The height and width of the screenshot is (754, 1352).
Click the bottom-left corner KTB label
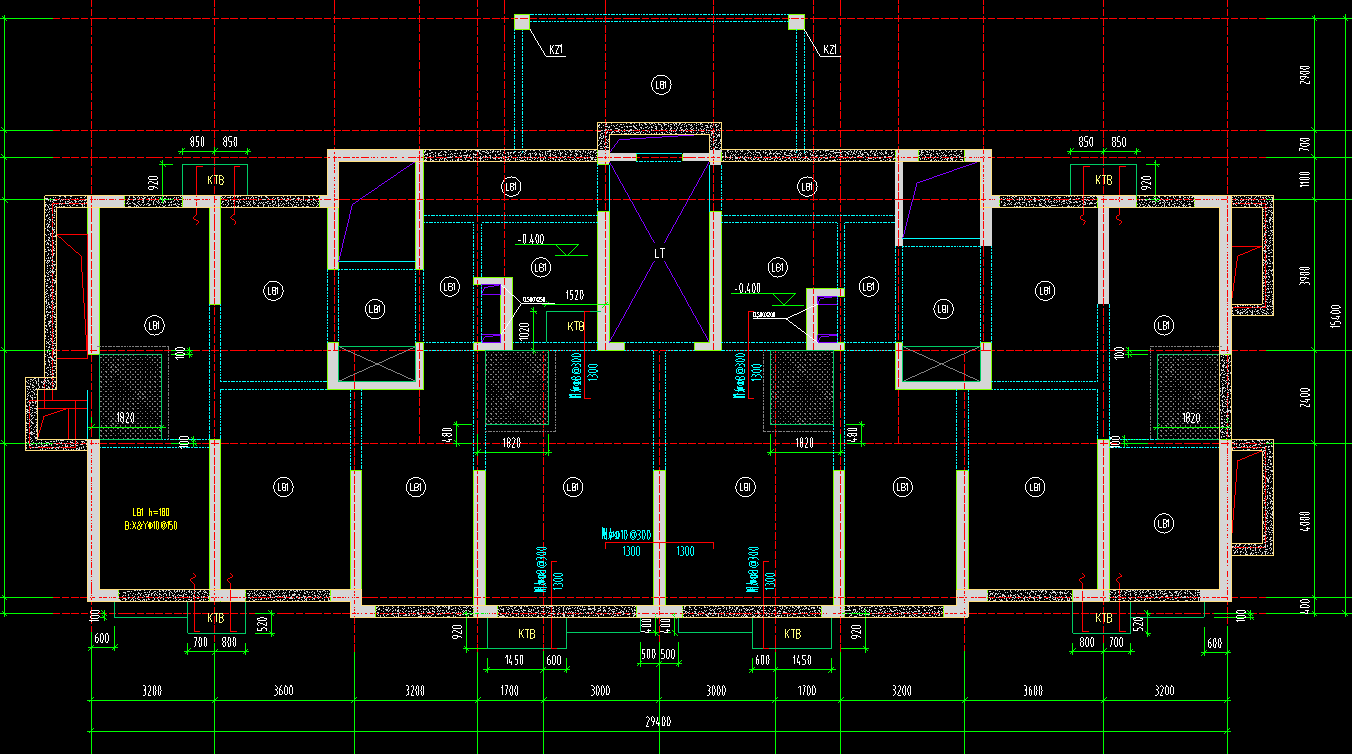(x=215, y=619)
